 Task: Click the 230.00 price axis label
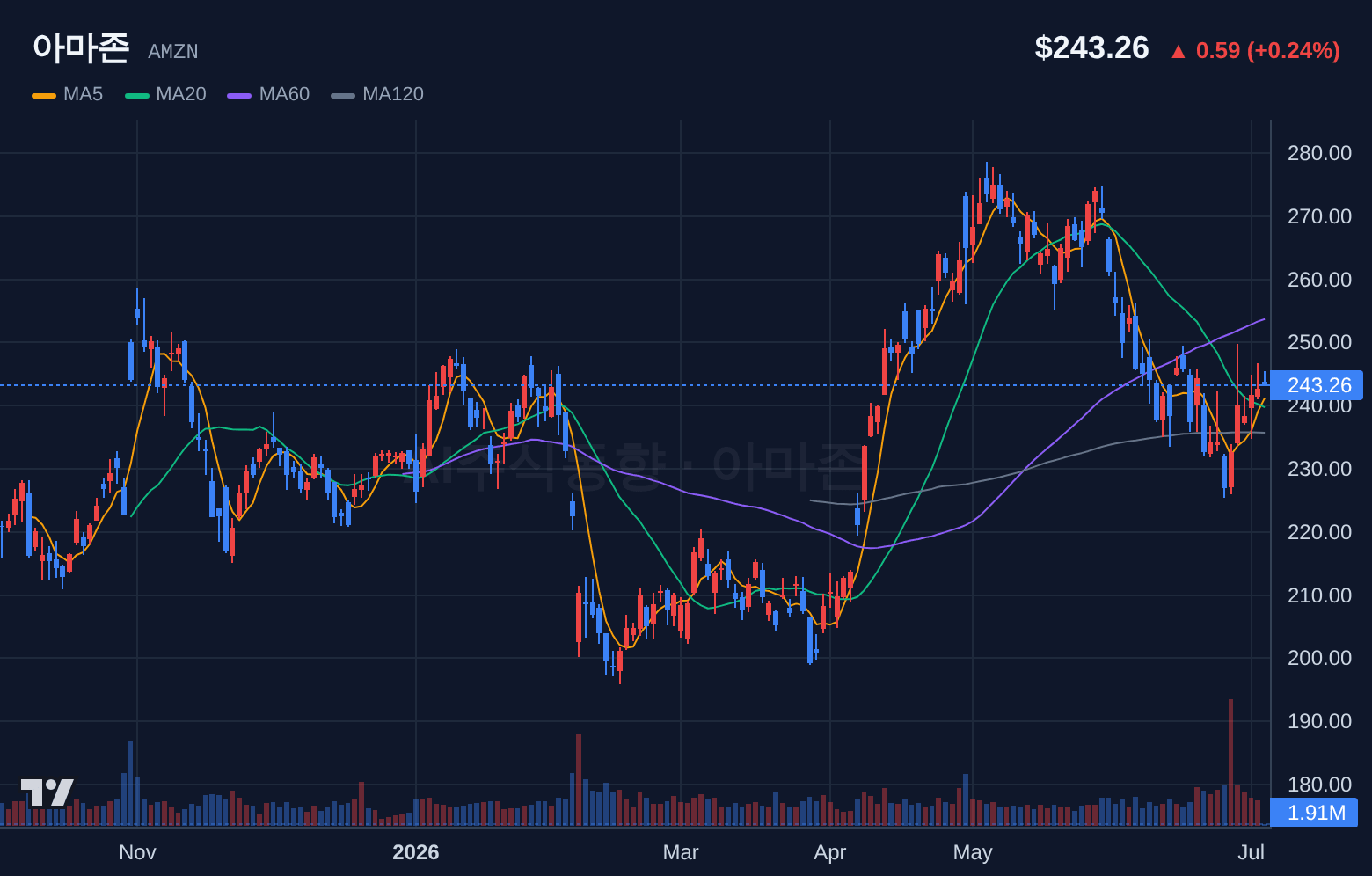(x=1319, y=469)
